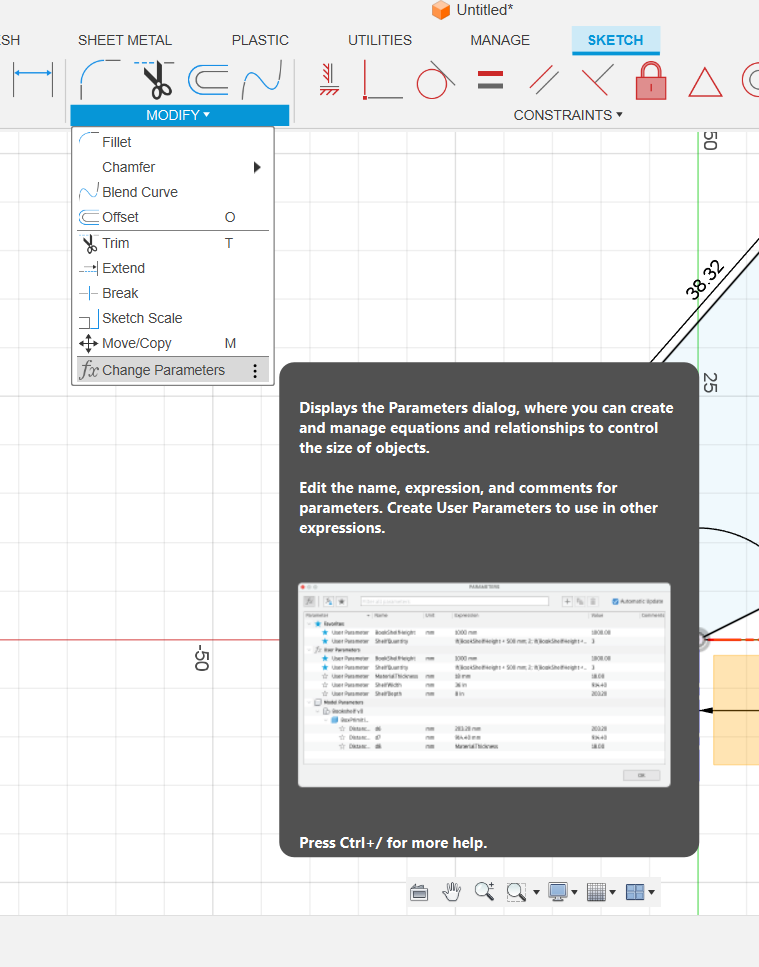Select the Offset tool toolbar icon
Image resolution: width=759 pixels, height=967 pixels.
pyautogui.click(x=208, y=80)
